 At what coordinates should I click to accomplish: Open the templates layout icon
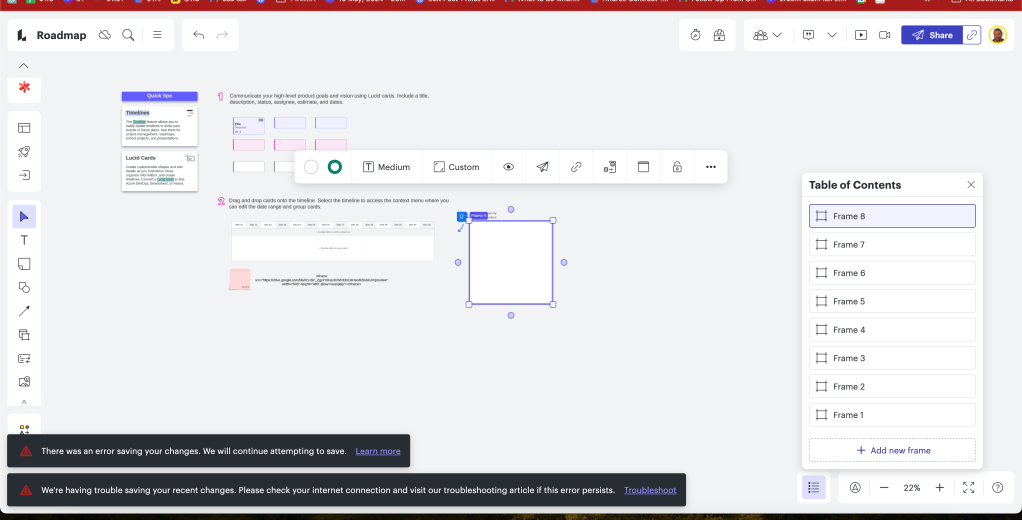point(24,128)
